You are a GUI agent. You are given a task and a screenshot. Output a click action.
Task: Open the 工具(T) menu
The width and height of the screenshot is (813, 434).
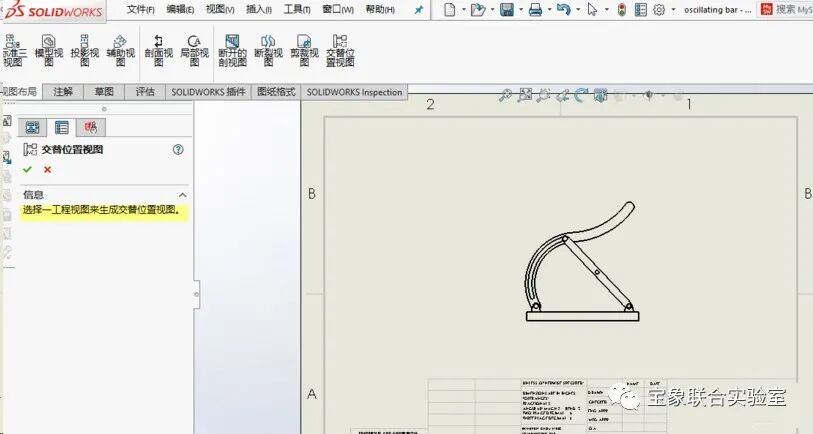[297, 9]
